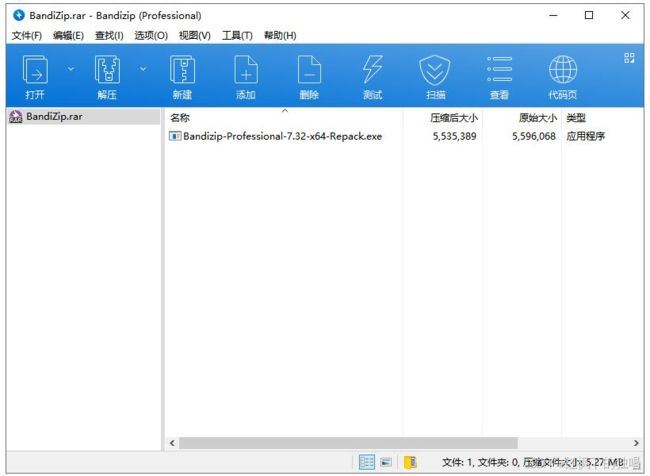The width and height of the screenshot is (650, 476).
Task: Select the 代码页 globe icon
Action: click(563, 77)
